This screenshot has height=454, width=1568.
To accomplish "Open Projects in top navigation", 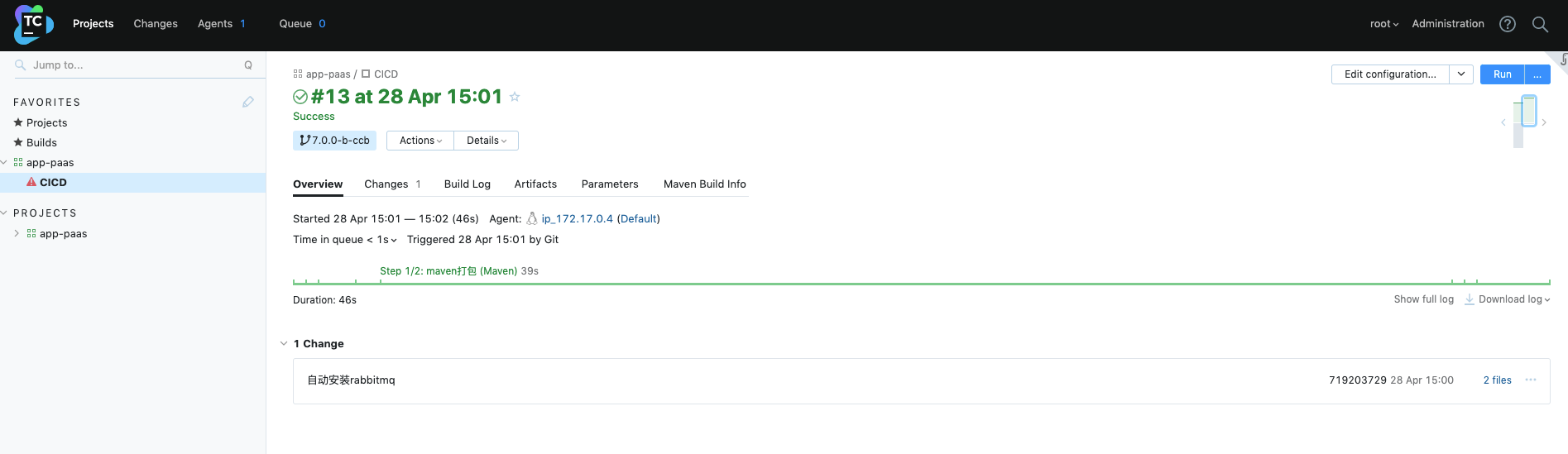I will point(93,24).
